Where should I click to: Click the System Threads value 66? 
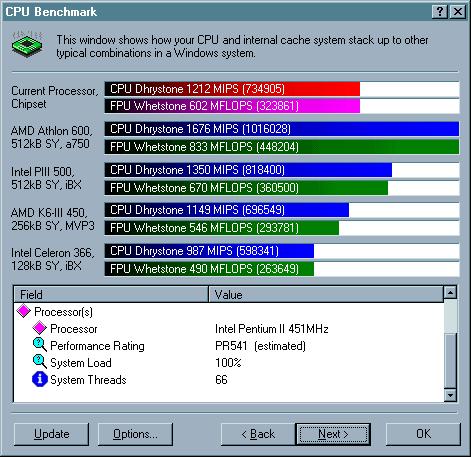(x=221, y=380)
